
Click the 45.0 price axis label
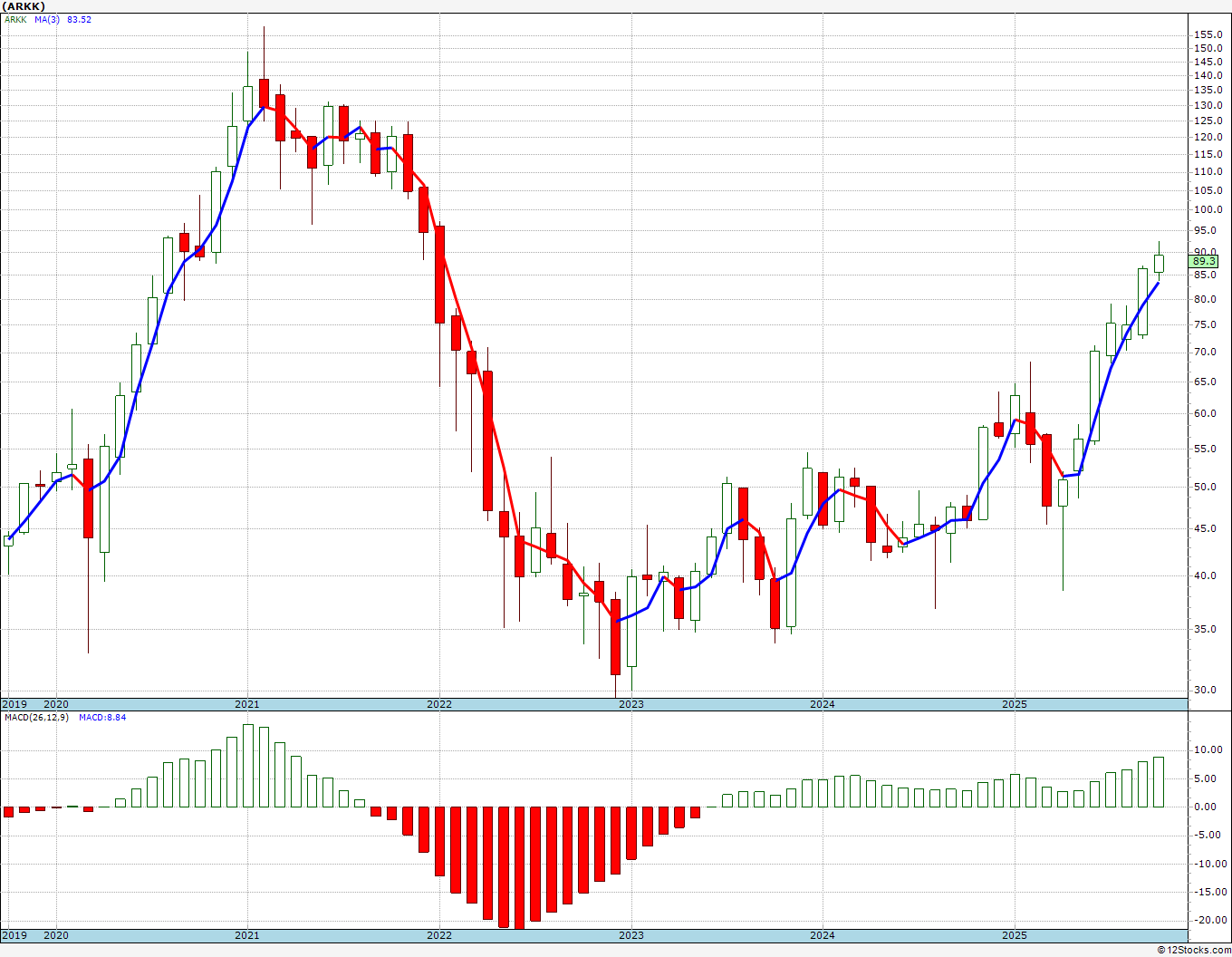coord(1207,528)
